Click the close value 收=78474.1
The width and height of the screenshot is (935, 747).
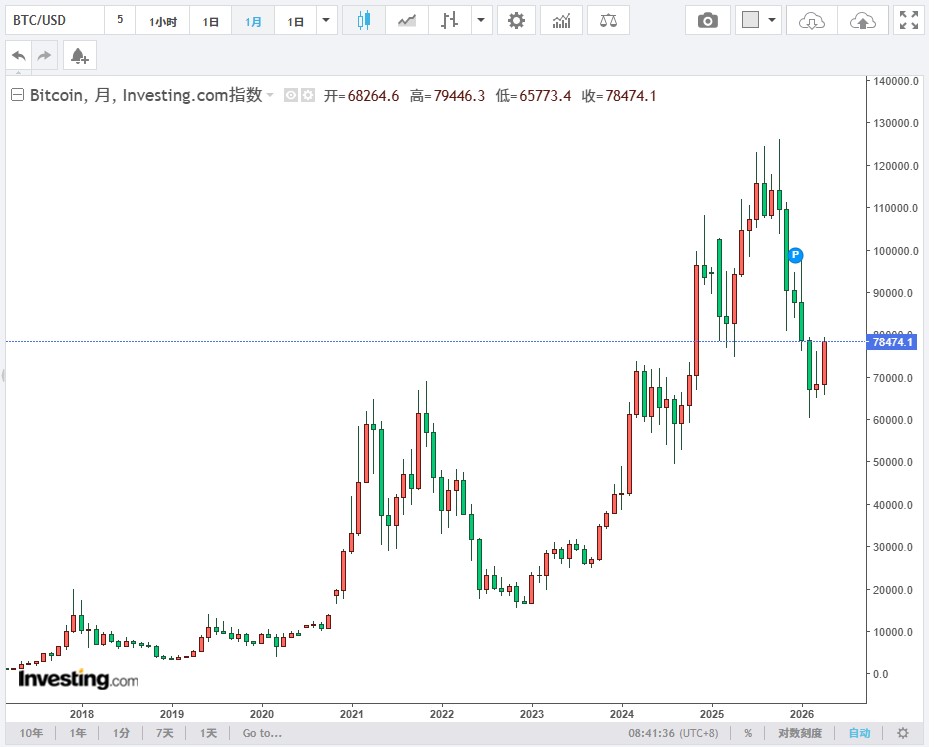click(x=619, y=96)
